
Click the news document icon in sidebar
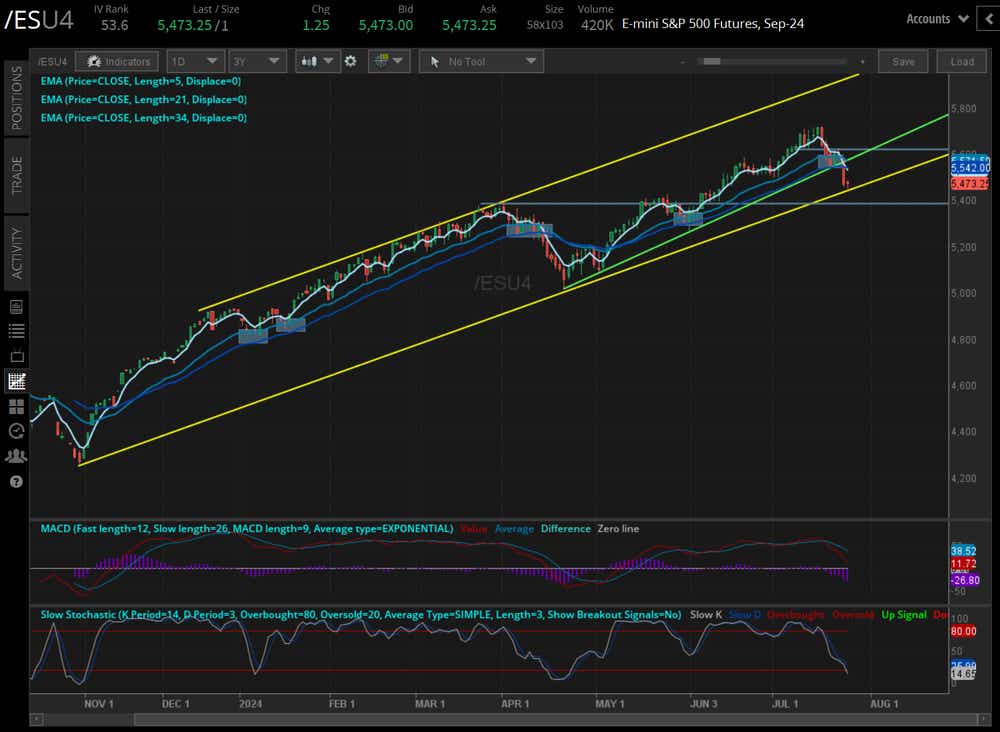click(x=15, y=306)
